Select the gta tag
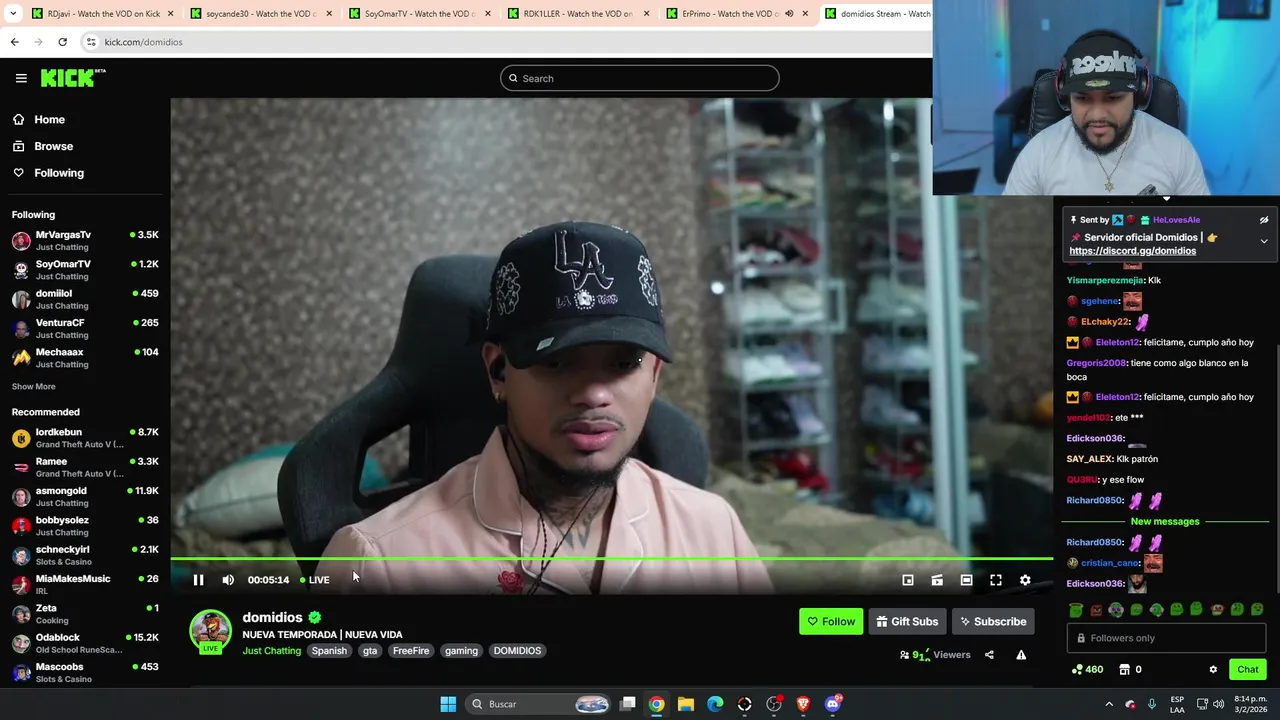Image resolution: width=1280 pixels, height=720 pixels. click(x=370, y=651)
